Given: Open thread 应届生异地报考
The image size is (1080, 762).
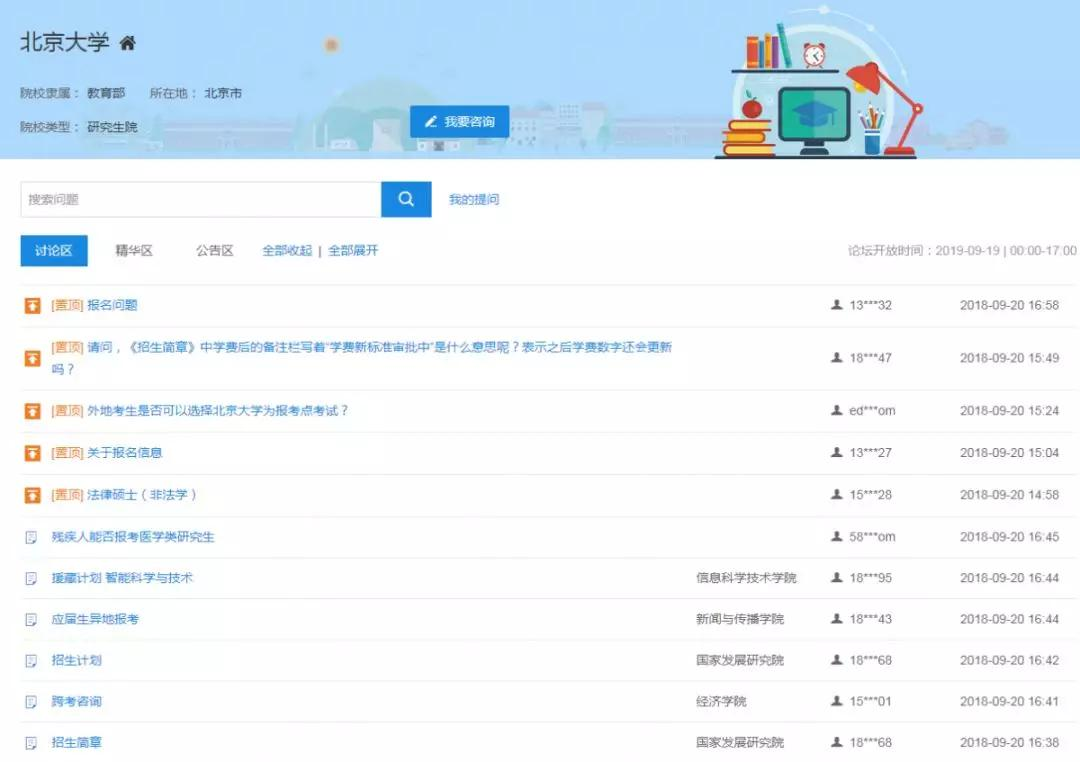Looking at the screenshot, I should (x=95, y=619).
